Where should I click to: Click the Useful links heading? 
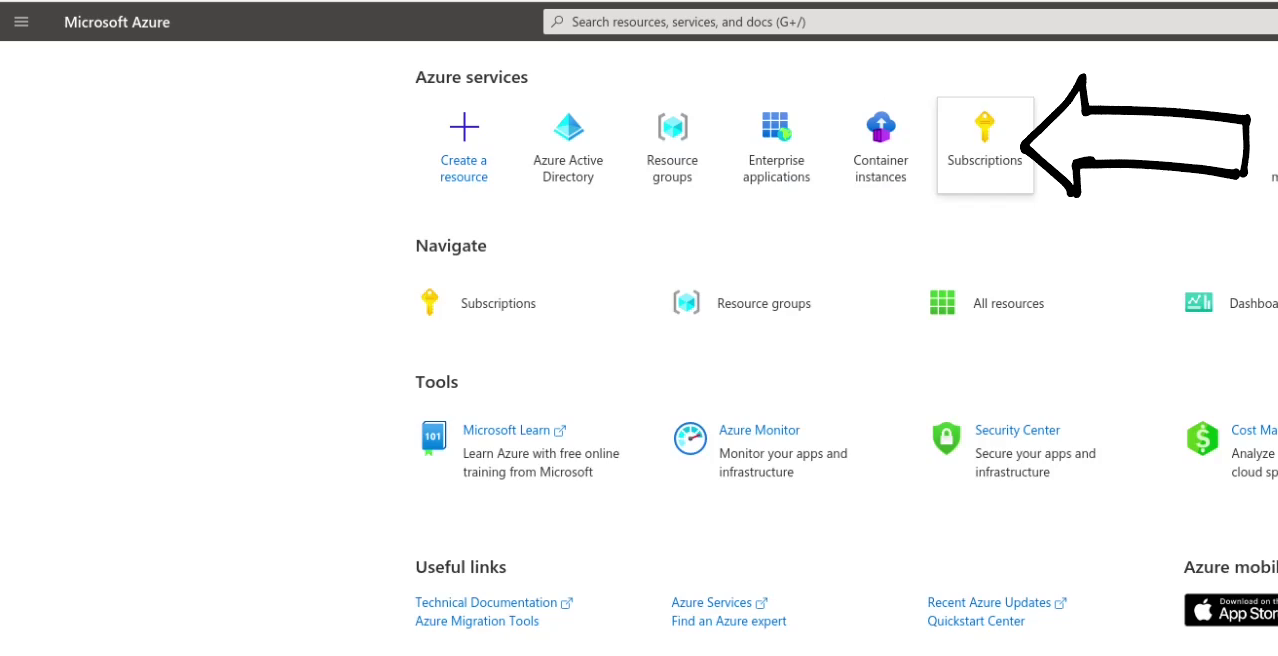pyautogui.click(x=461, y=567)
